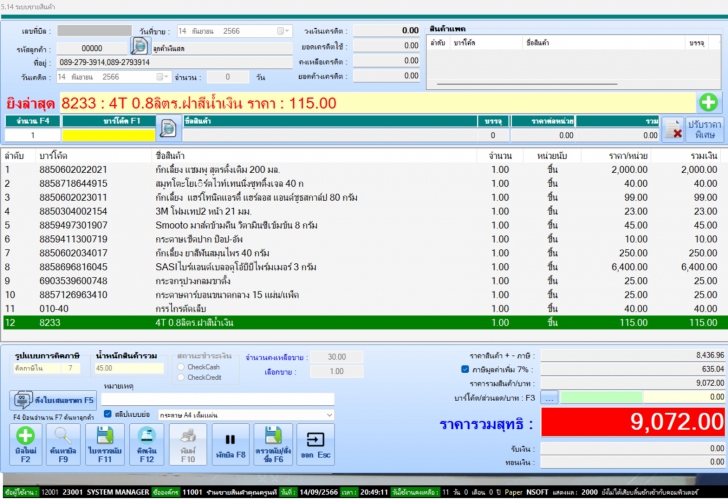The width and height of the screenshot is (728, 501).
Task: Click credit days count field showing 0
Action: coord(228,77)
